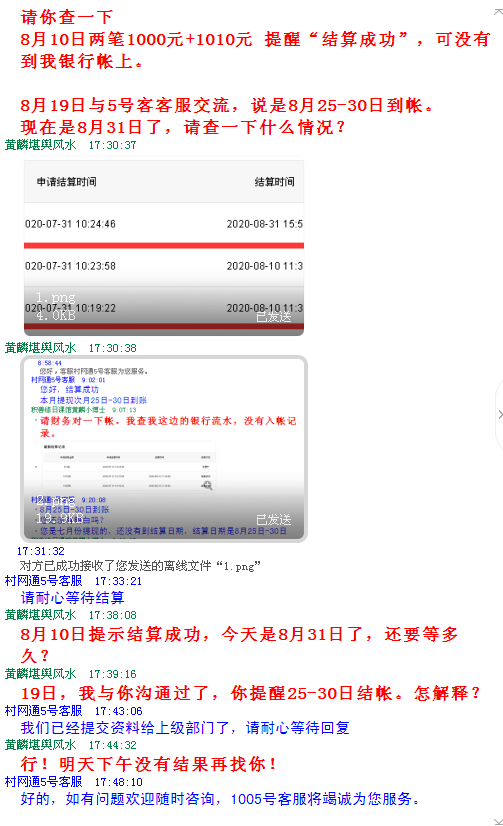Click the magnifier zoom icon inside second image
The width and height of the screenshot is (503, 826).
[207, 485]
